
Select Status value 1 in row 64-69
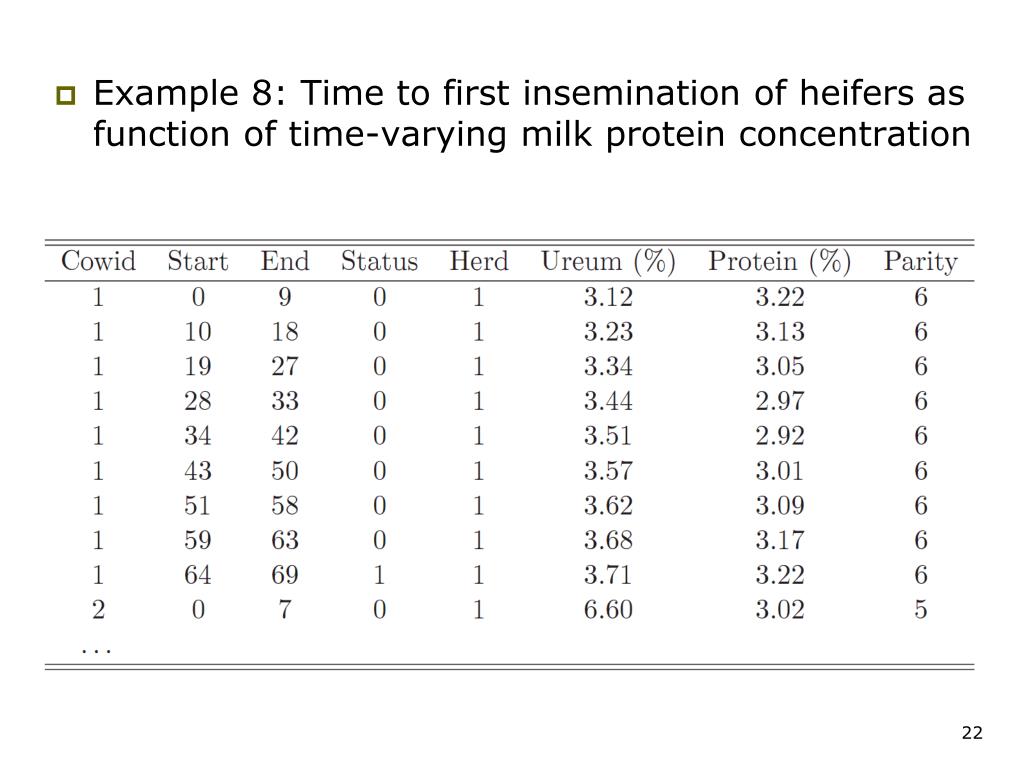click(x=379, y=575)
